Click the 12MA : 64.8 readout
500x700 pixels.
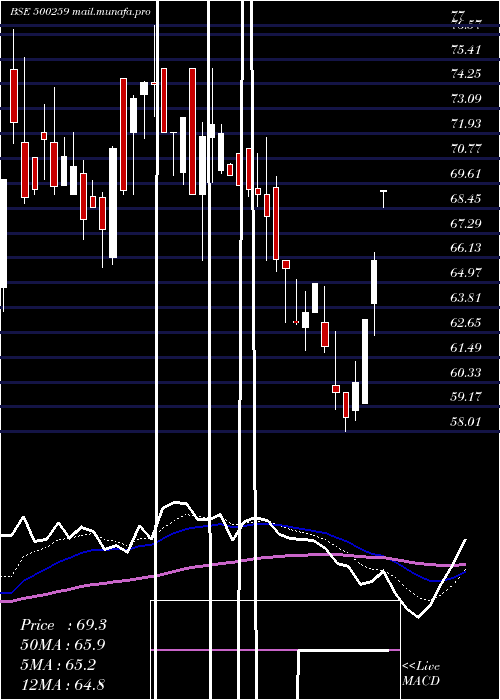point(63,685)
